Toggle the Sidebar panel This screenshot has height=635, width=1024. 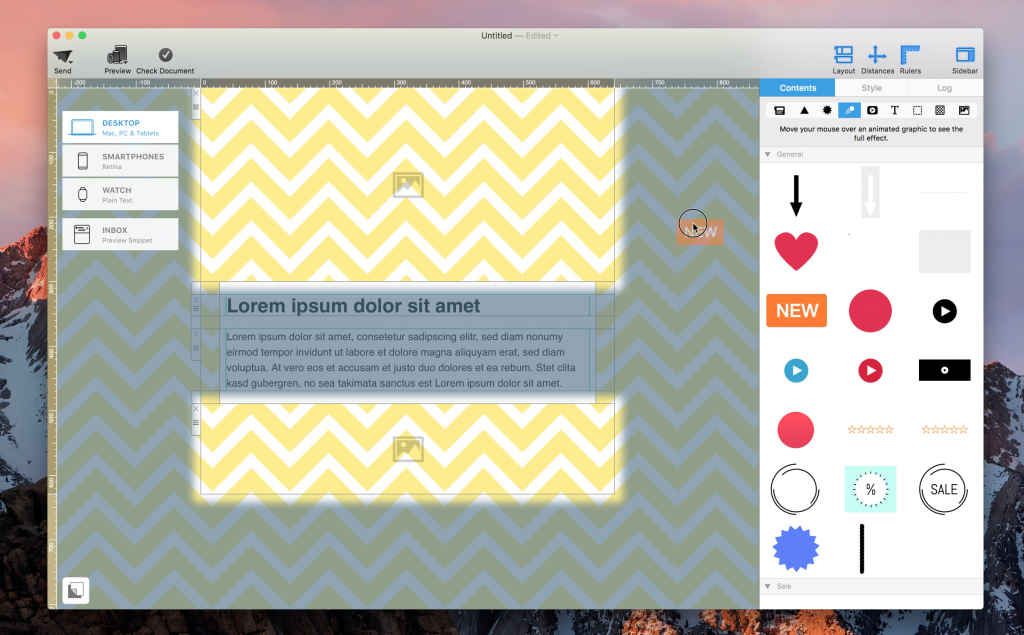[x=965, y=55]
